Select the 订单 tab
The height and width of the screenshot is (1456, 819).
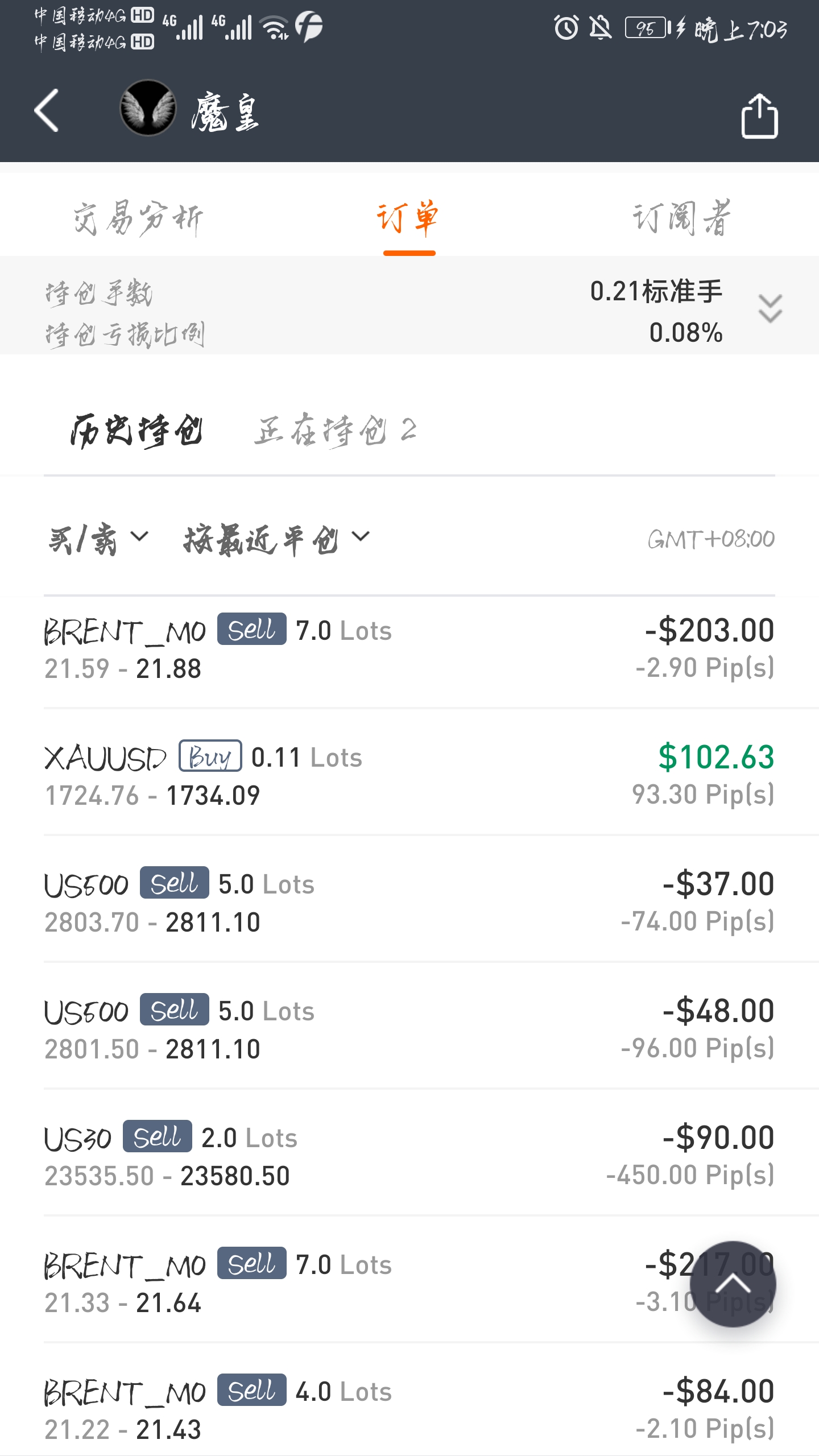click(x=409, y=218)
